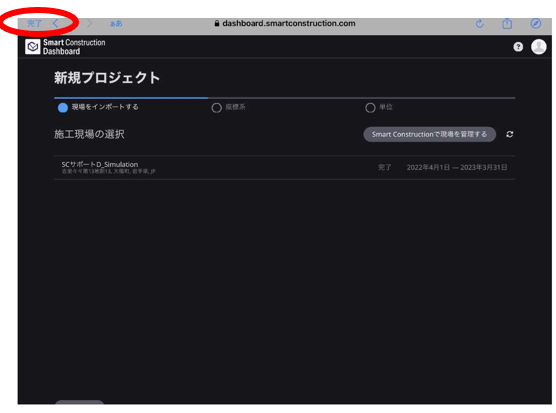This screenshot has width=556, height=413.
Task: Click the Smart Construction Dashboard logo
Action: pos(65,47)
